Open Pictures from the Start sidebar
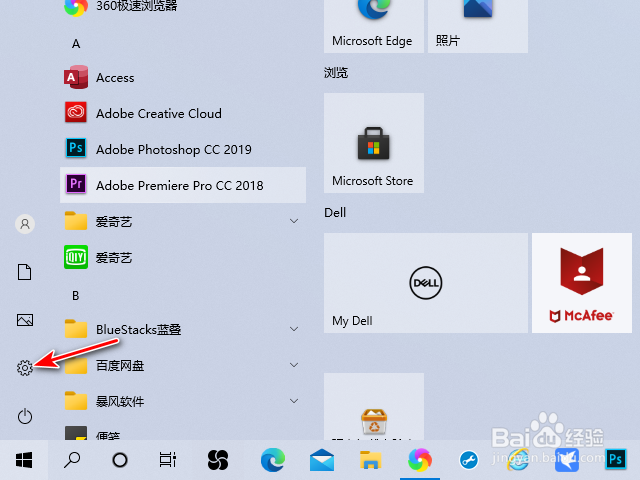The height and width of the screenshot is (480, 640). (25, 320)
